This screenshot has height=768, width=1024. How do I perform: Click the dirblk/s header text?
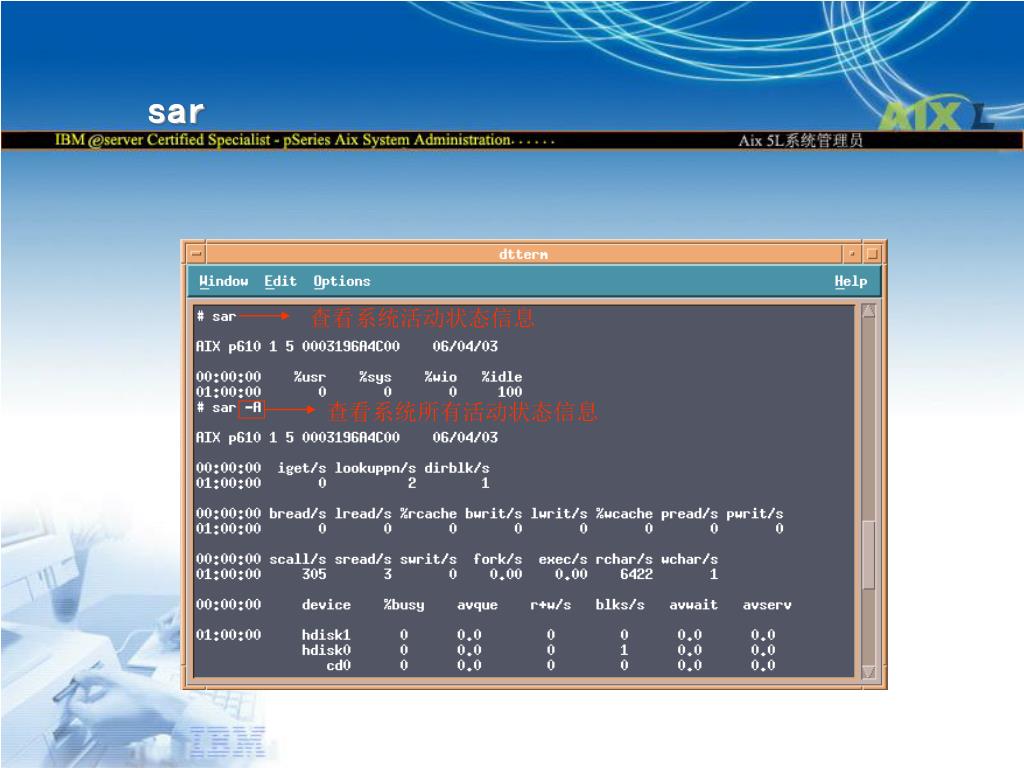456,468
